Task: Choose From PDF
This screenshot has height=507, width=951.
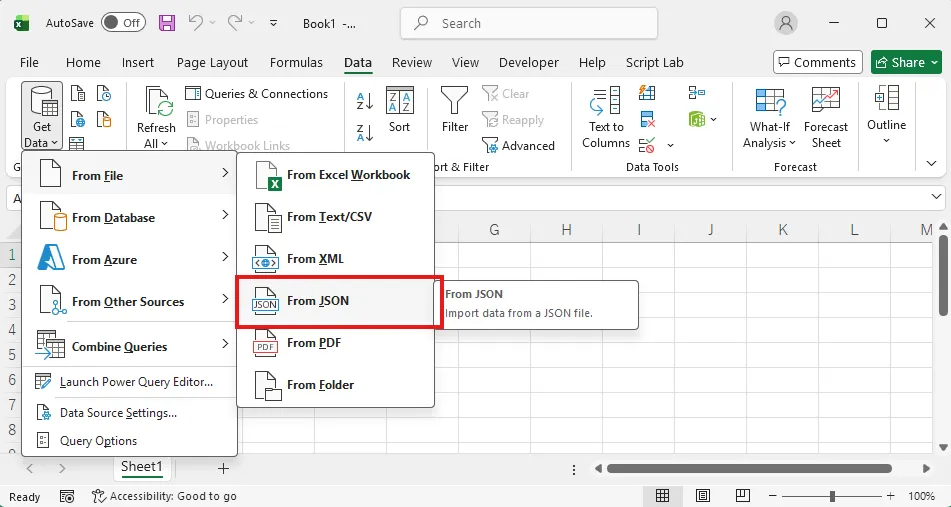Action: (x=335, y=343)
